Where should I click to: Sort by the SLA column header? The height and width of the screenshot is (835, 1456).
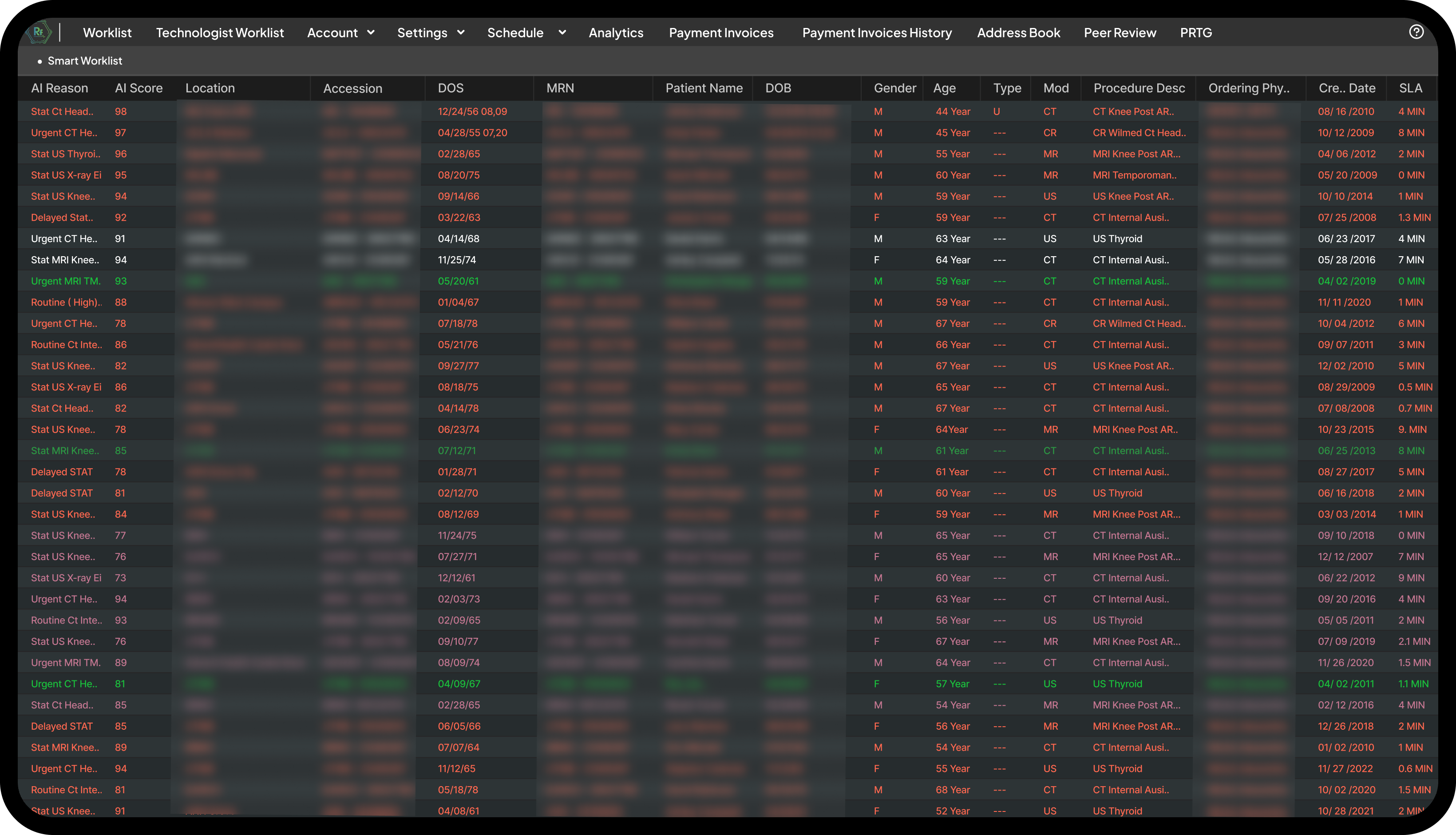click(x=1410, y=88)
